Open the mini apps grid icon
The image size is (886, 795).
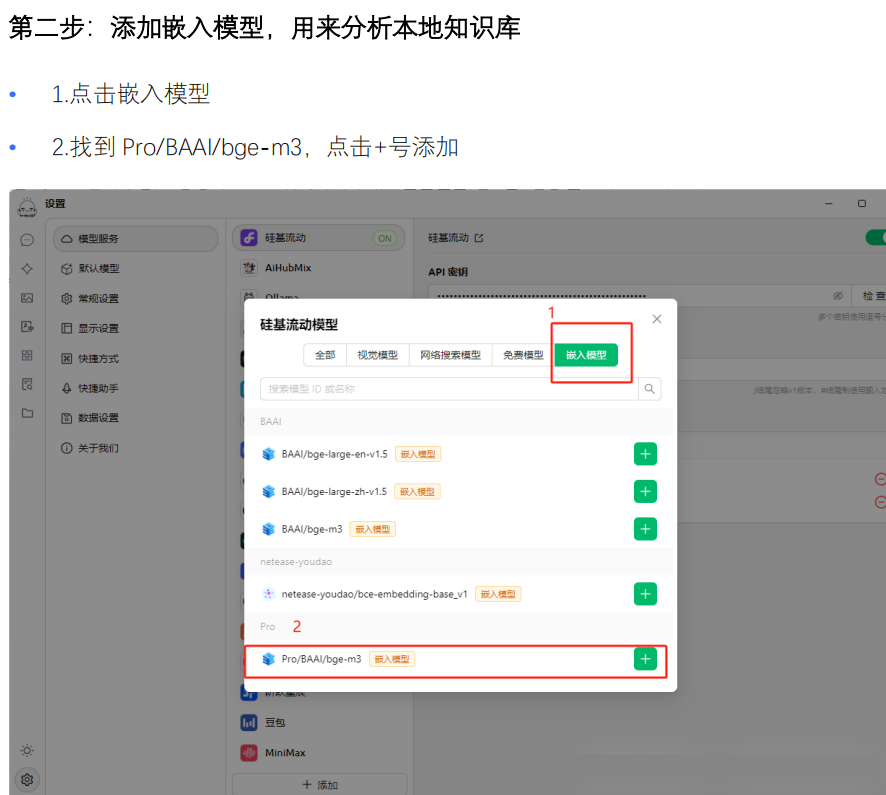coord(27,357)
